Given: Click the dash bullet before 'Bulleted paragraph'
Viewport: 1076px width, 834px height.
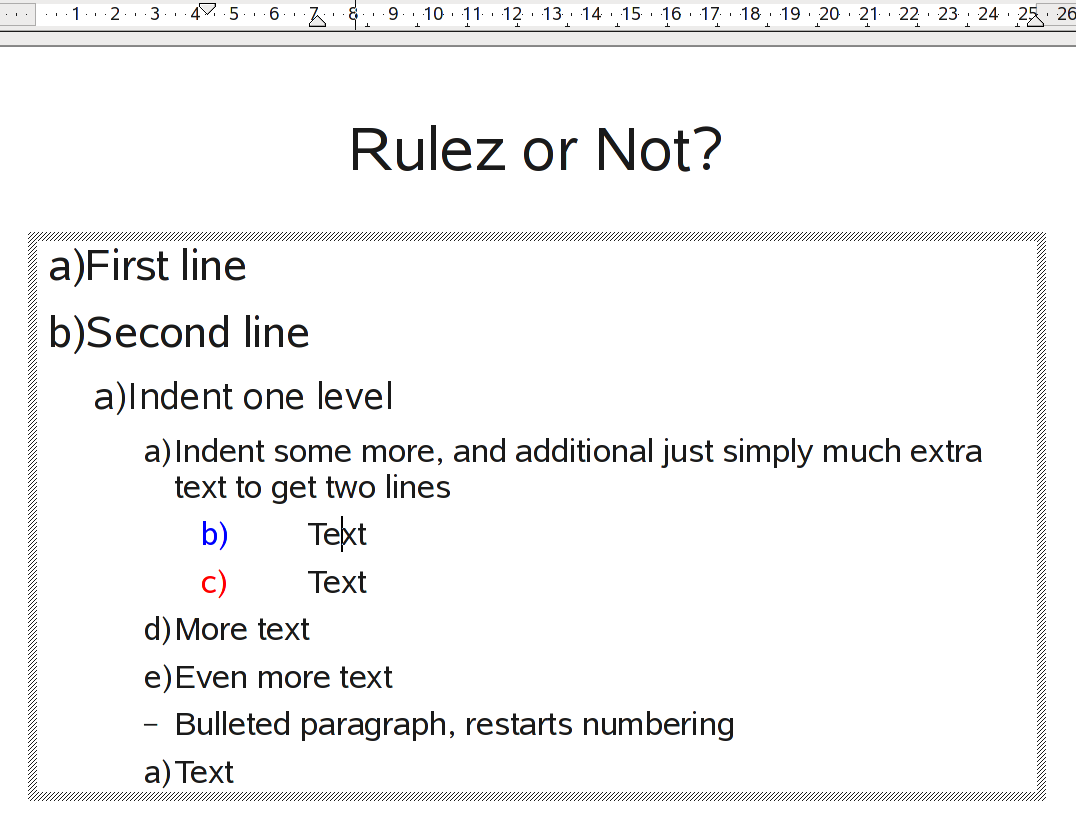Looking at the screenshot, I should point(151,725).
